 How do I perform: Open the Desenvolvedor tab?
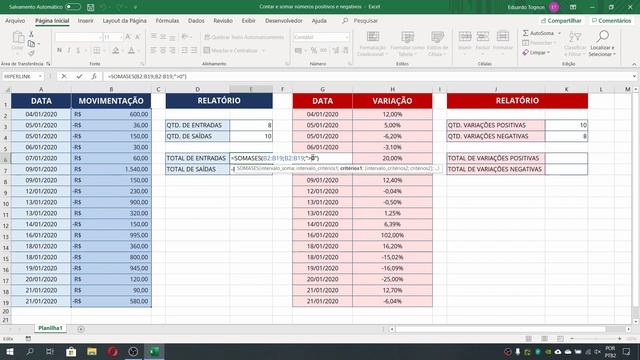point(283,20)
